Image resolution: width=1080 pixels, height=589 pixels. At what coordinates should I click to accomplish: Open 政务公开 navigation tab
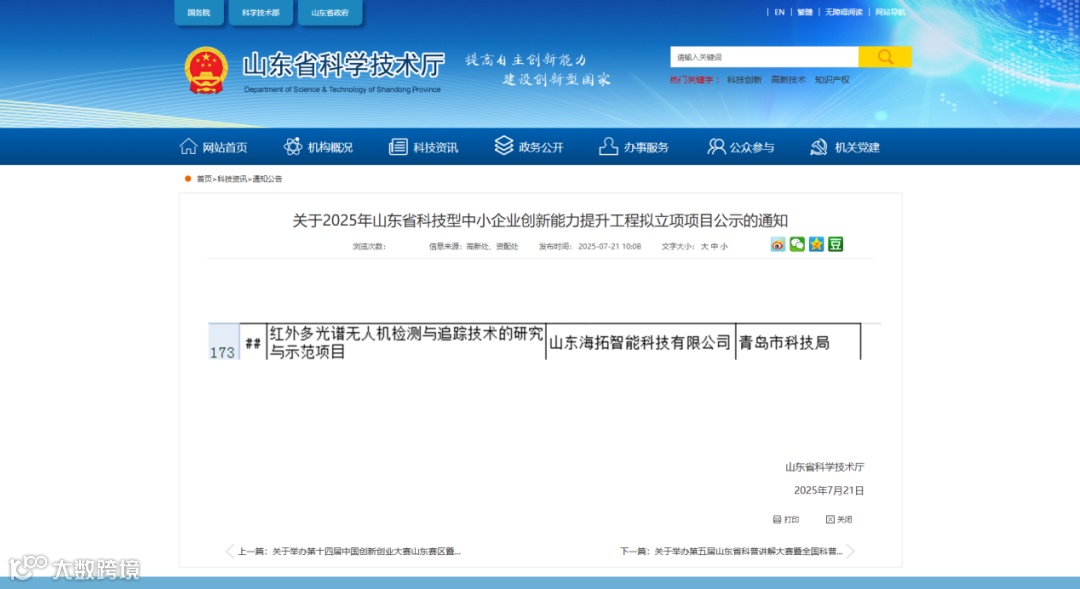tap(529, 147)
